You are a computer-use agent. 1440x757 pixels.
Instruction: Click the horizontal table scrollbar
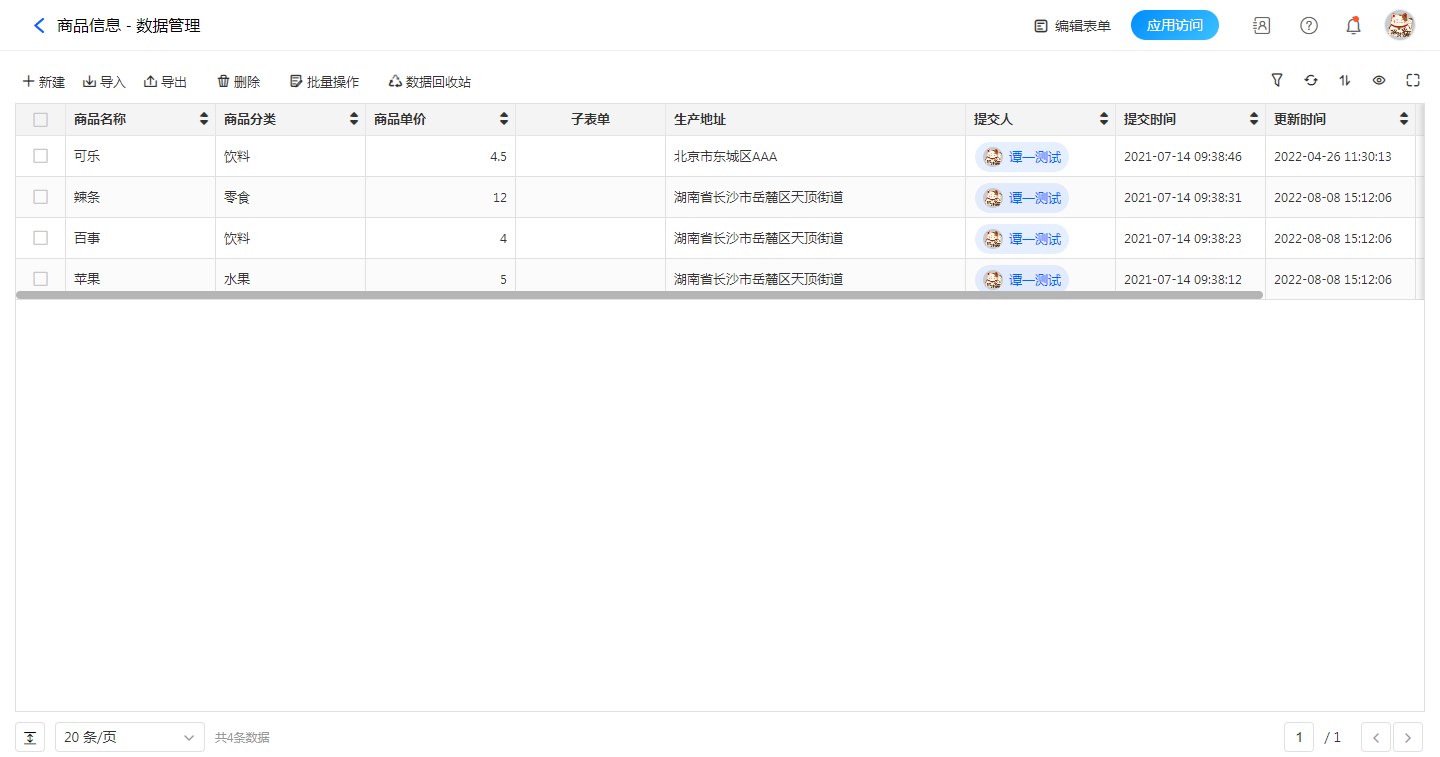640,295
